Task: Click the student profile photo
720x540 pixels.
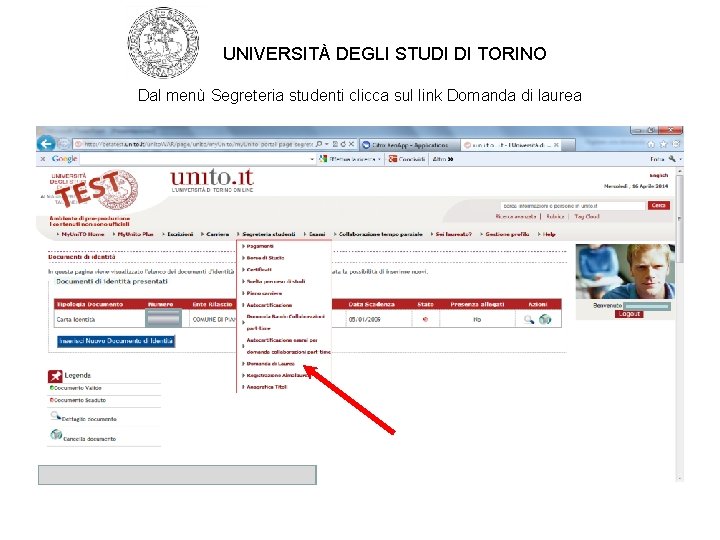Action: pos(625,272)
